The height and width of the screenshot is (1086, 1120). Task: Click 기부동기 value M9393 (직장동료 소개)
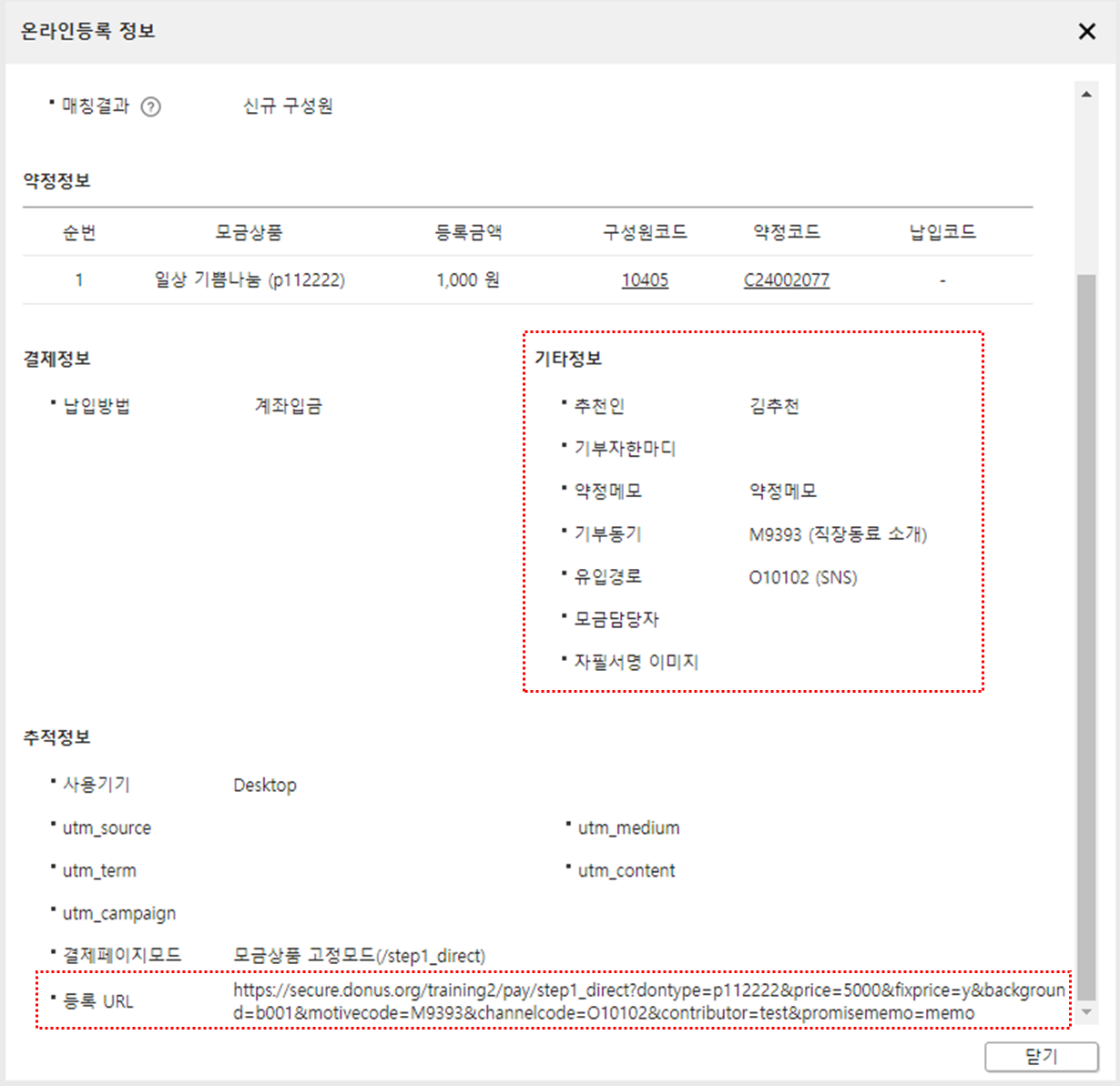[x=838, y=534]
